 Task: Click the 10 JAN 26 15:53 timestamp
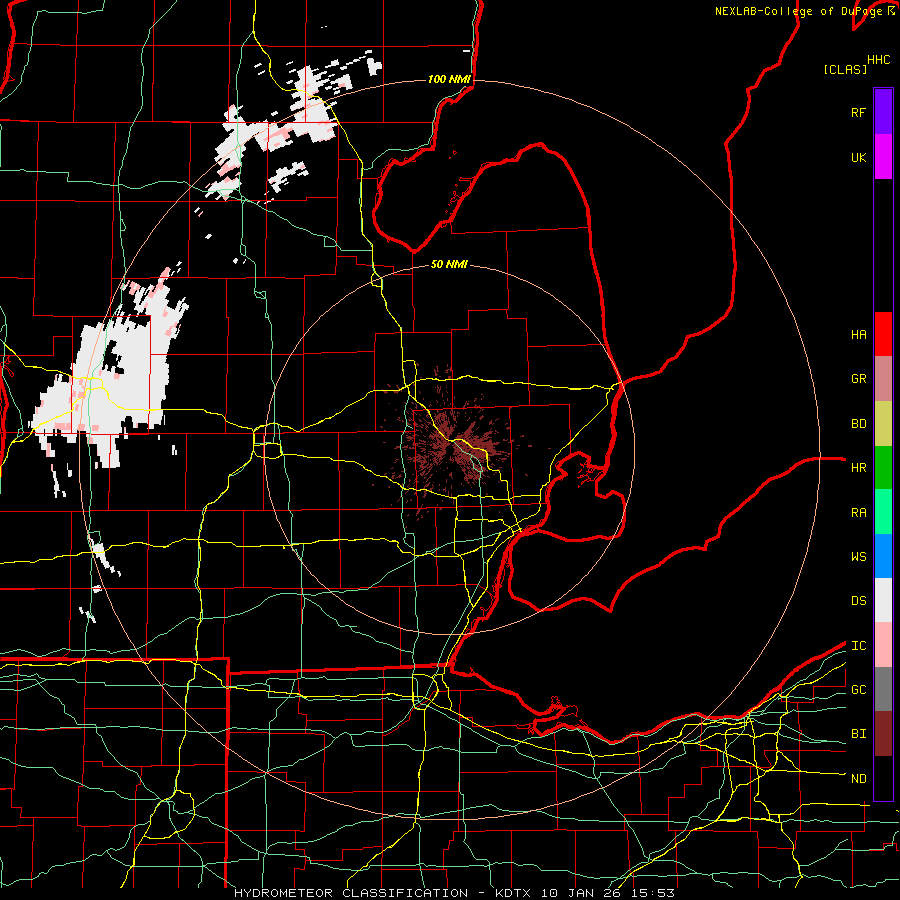(x=608, y=893)
